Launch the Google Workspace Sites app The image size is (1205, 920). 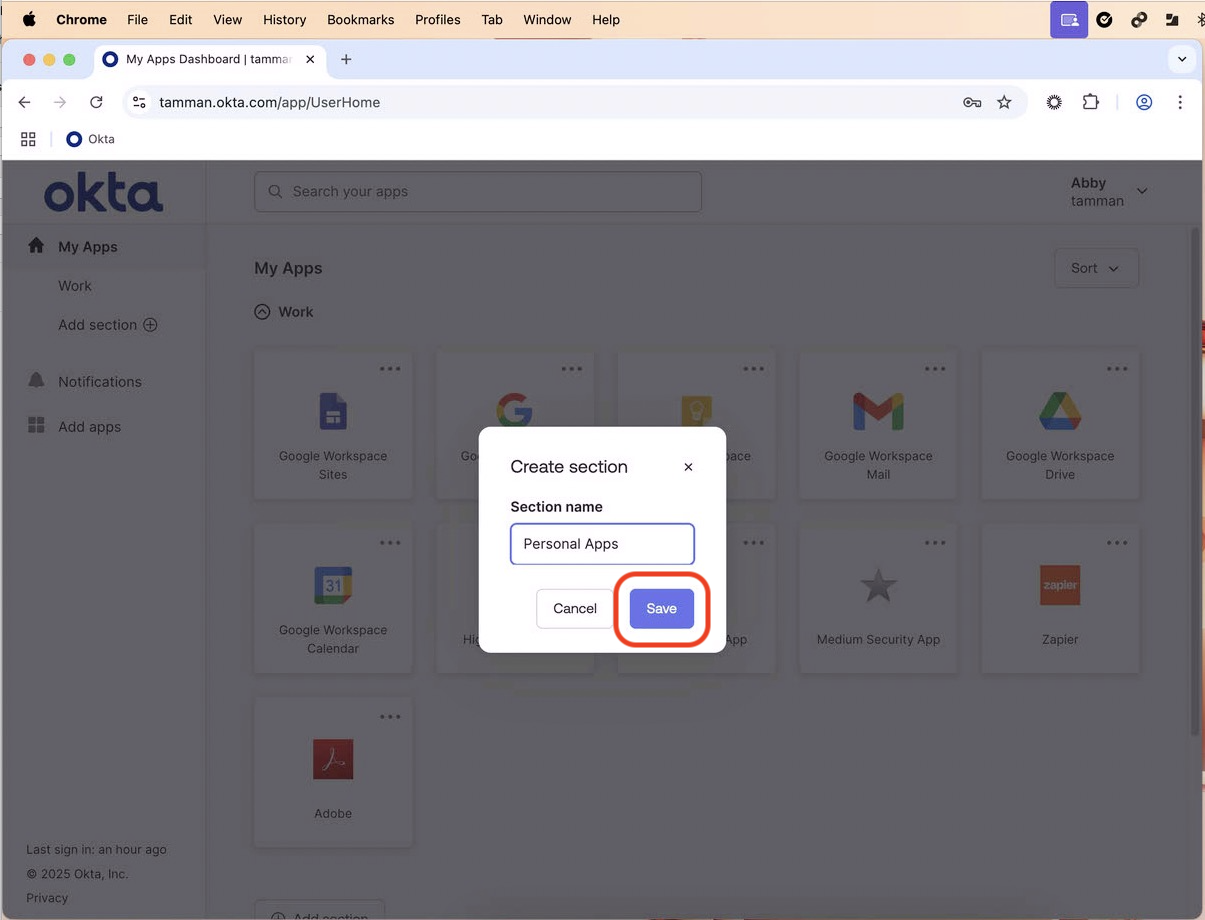point(333,425)
